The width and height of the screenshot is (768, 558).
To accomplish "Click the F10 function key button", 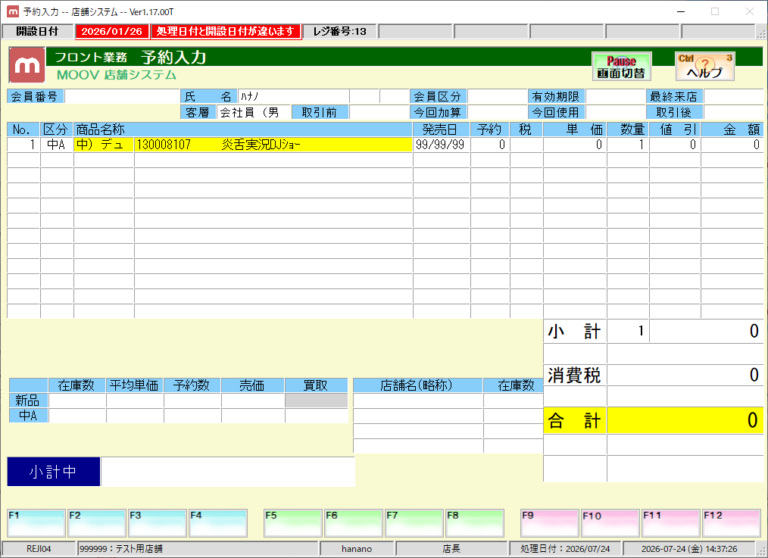I will point(610,523).
